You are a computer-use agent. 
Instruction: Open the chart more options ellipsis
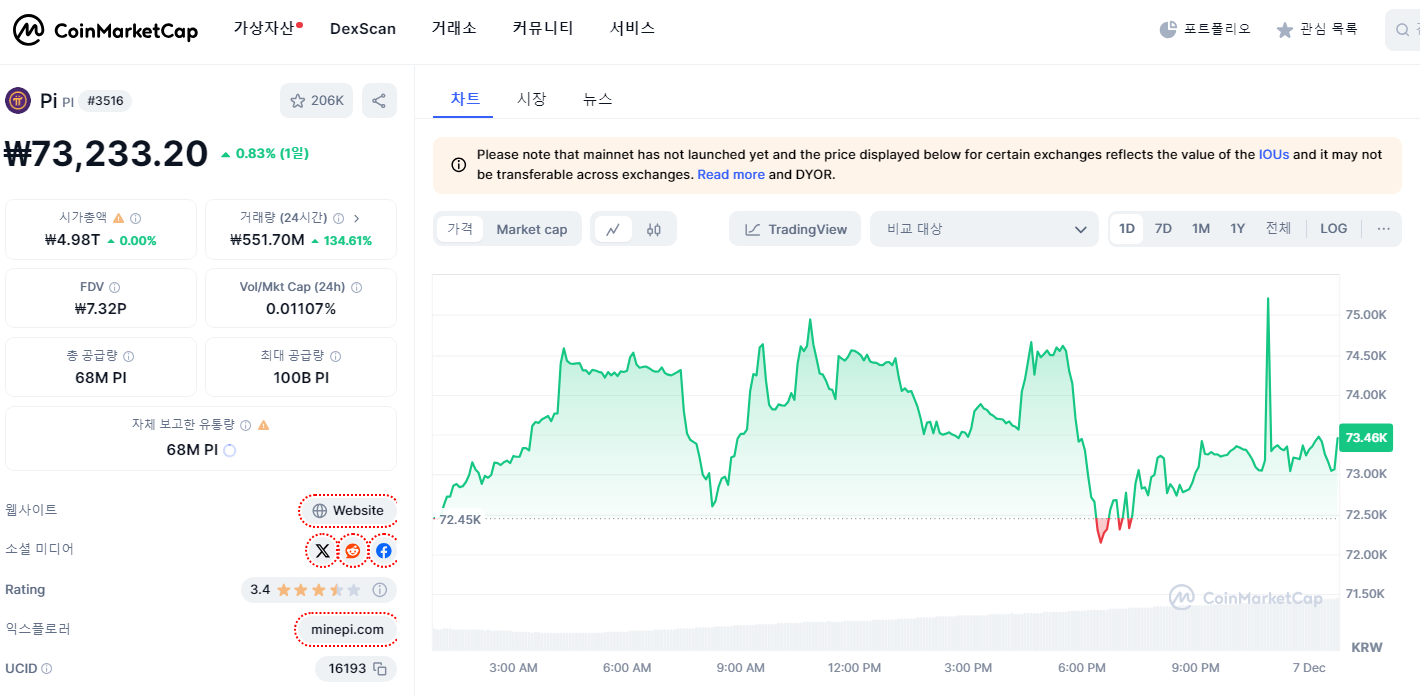[x=1384, y=229]
